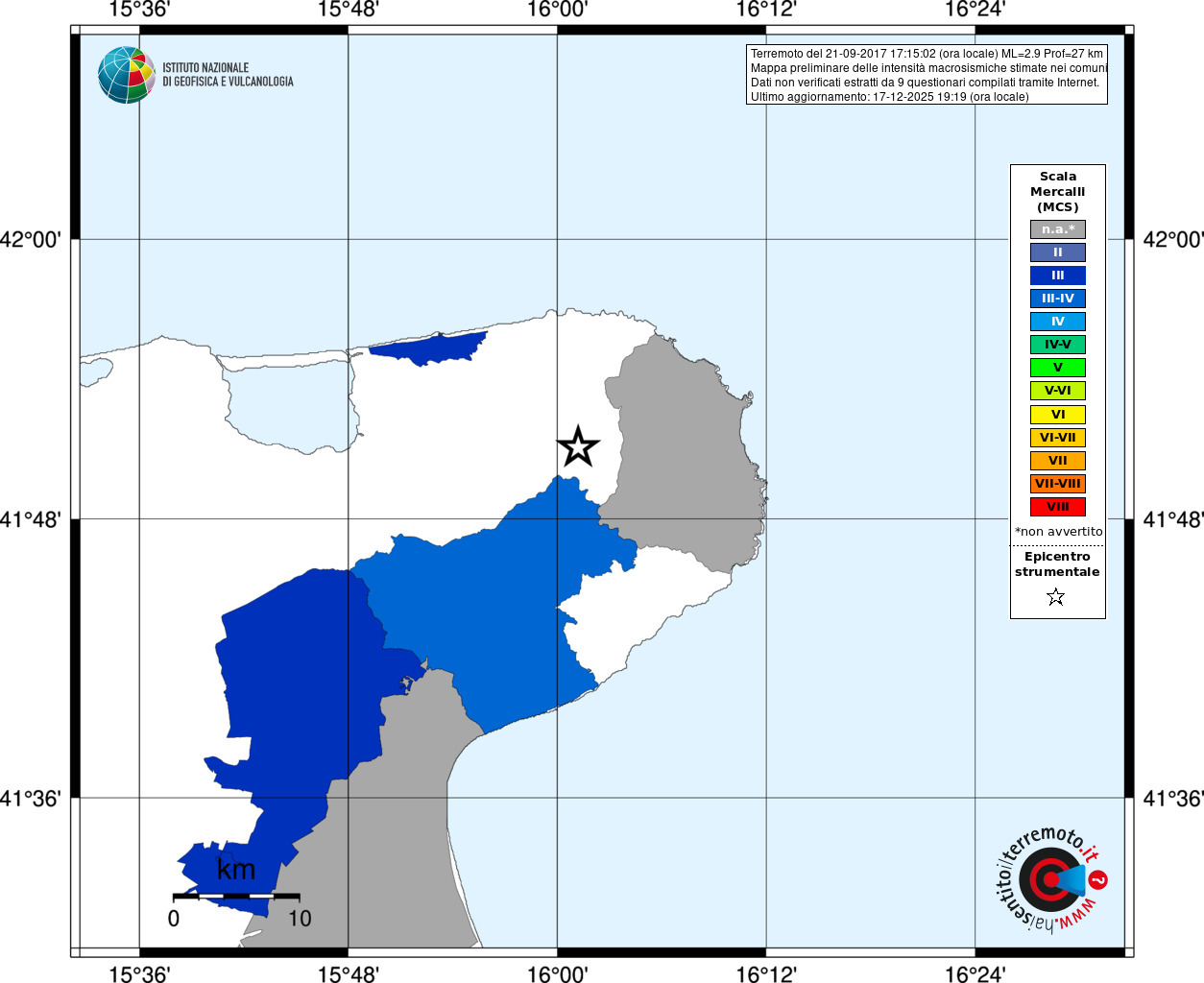
Task: Click the 'Dati non verificati' info line
Action: click(925, 83)
